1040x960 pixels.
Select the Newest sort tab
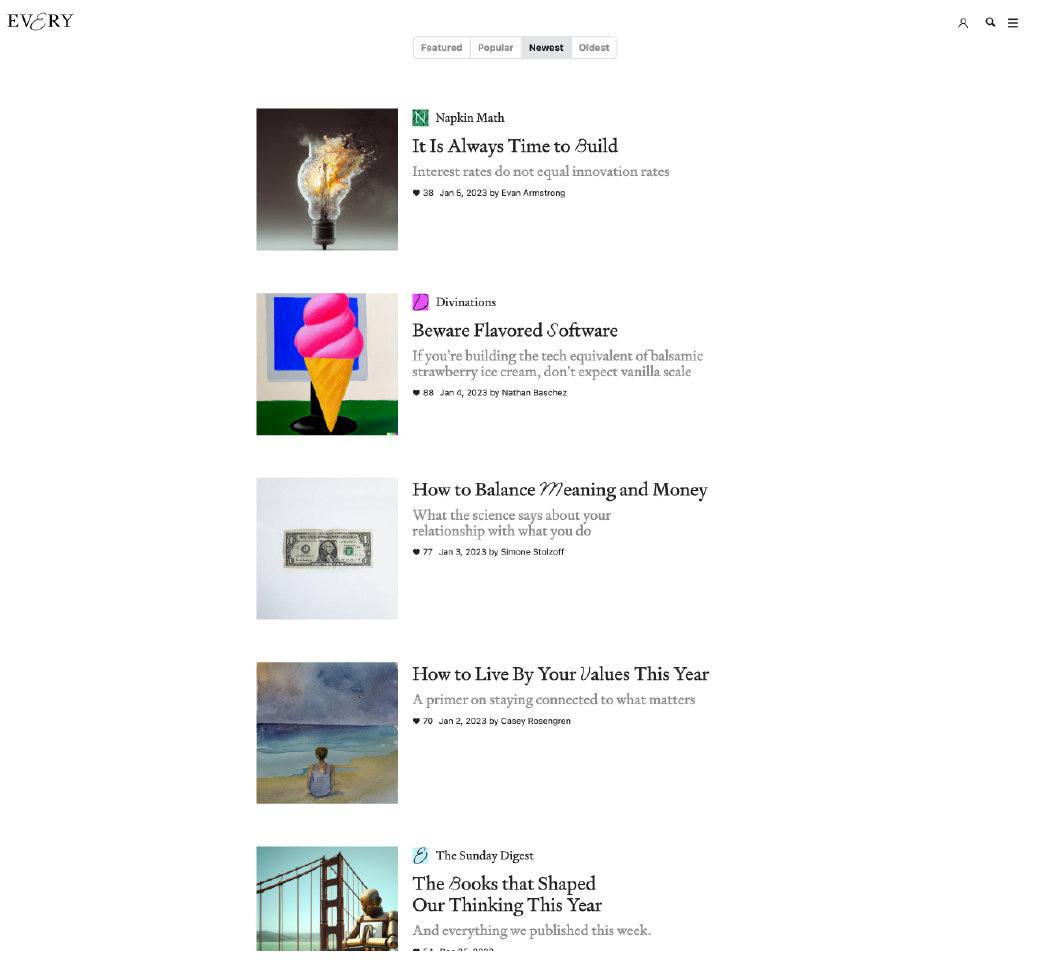[x=546, y=48]
